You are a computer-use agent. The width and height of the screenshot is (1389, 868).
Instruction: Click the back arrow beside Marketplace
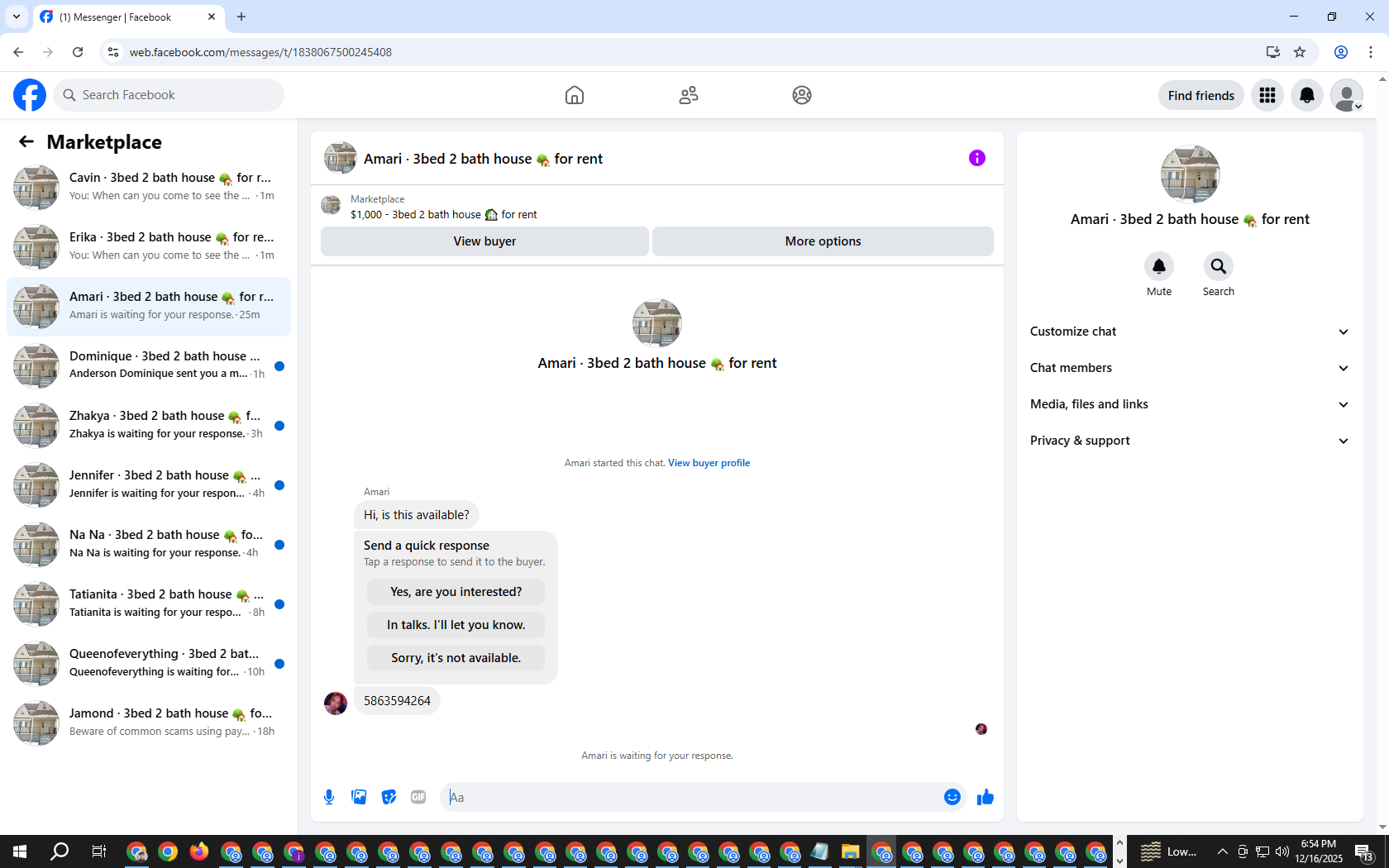[x=26, y=141]
